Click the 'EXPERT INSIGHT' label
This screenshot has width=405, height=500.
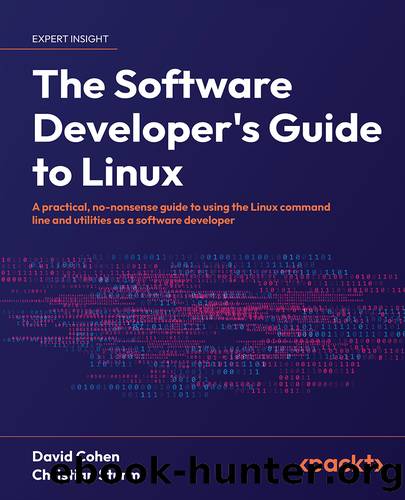tap(70, 39)
